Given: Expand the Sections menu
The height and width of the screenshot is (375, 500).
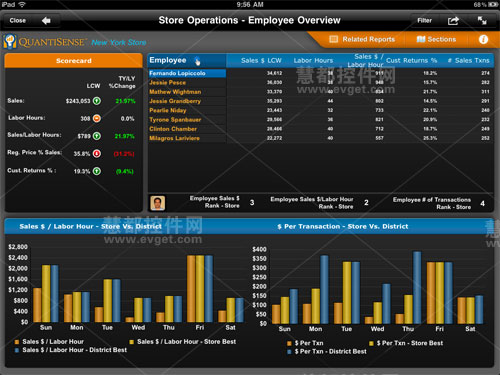Looking at the screenshot, I should (436, 39).
